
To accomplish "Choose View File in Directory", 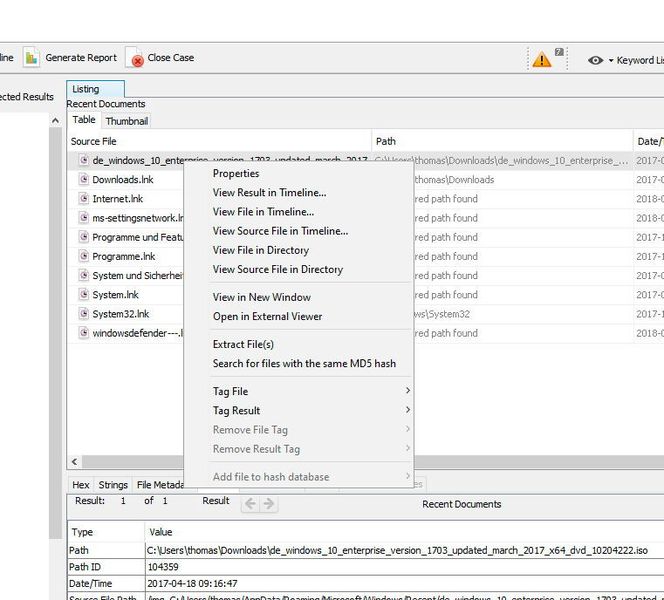I will (261, 250).
